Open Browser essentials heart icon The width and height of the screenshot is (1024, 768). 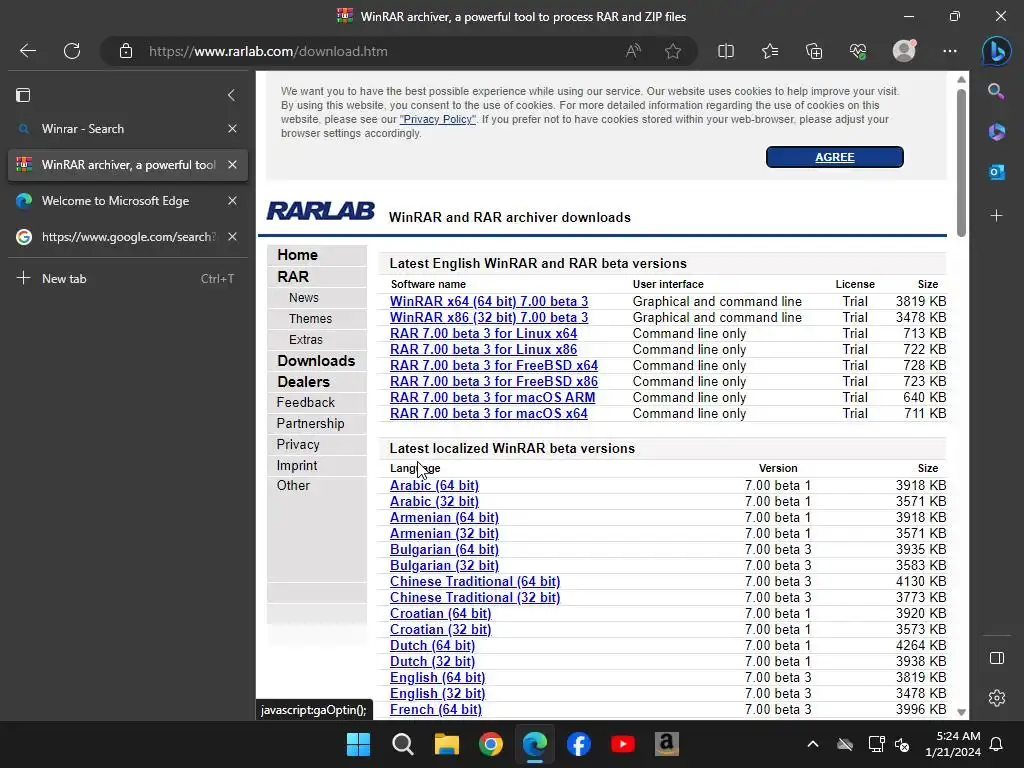coord(858,51)
